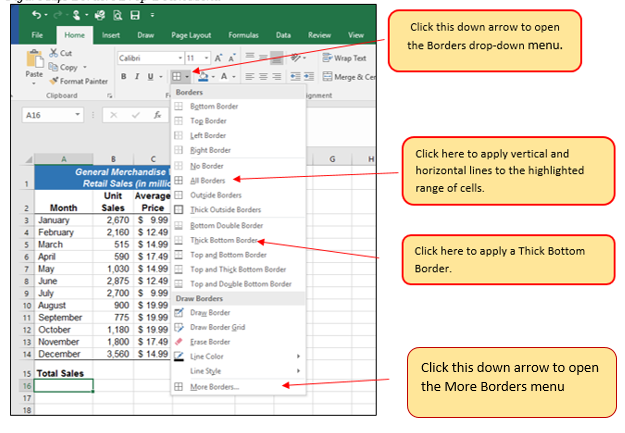Click the formula bar Cancel X icon
The width and height of the screenshot is (625, 433).
pos(114,115)
